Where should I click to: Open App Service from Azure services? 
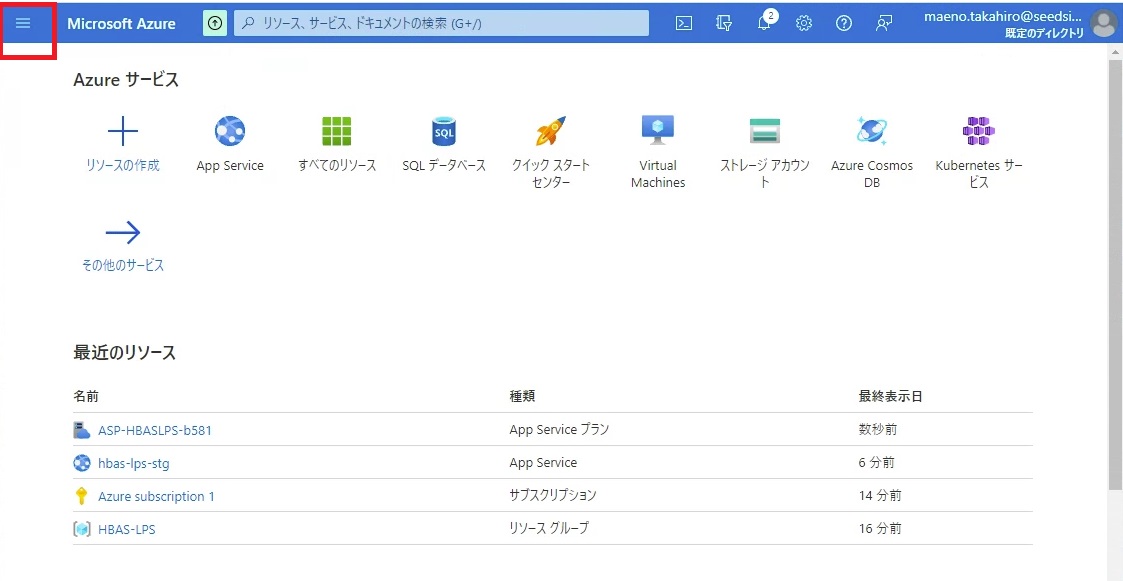click(230, 131)
